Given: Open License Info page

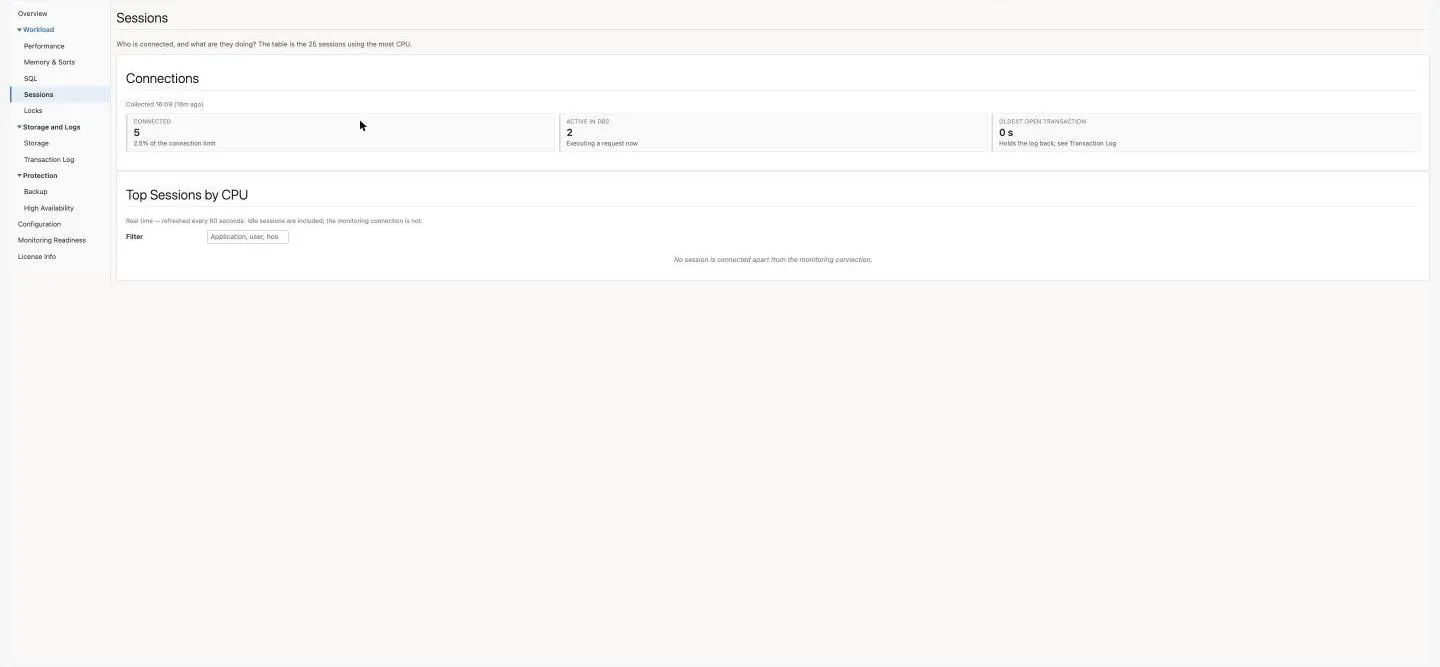Looking at the screenshot, I should 37,257.
